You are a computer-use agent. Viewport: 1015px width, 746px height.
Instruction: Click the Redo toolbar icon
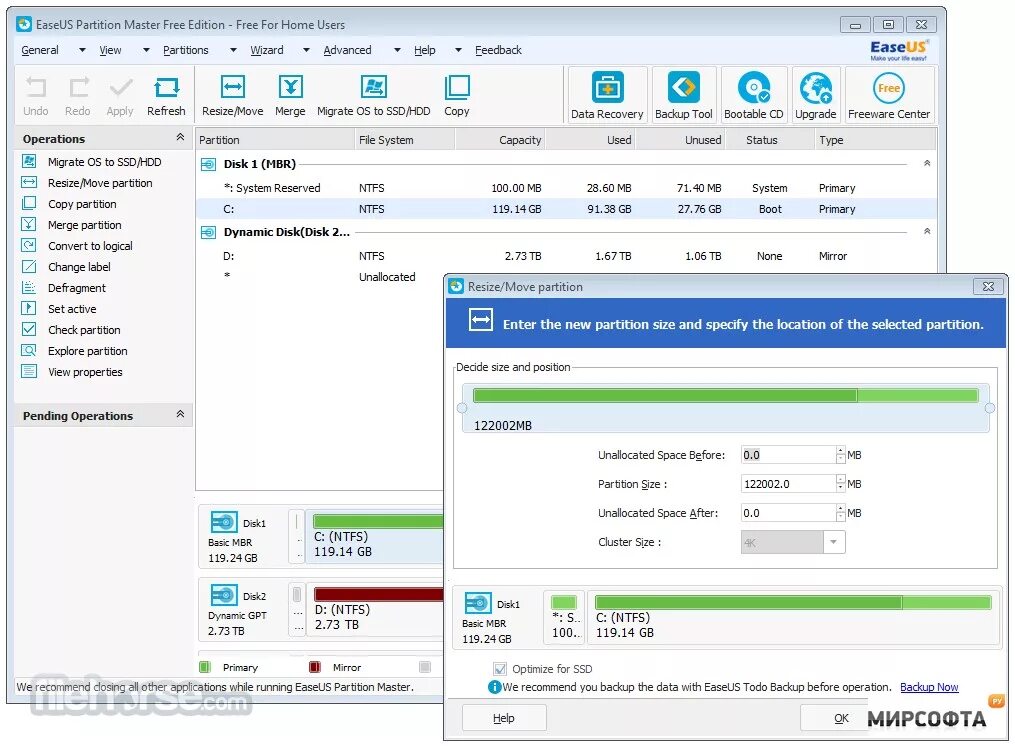click(x=78, y=96)
